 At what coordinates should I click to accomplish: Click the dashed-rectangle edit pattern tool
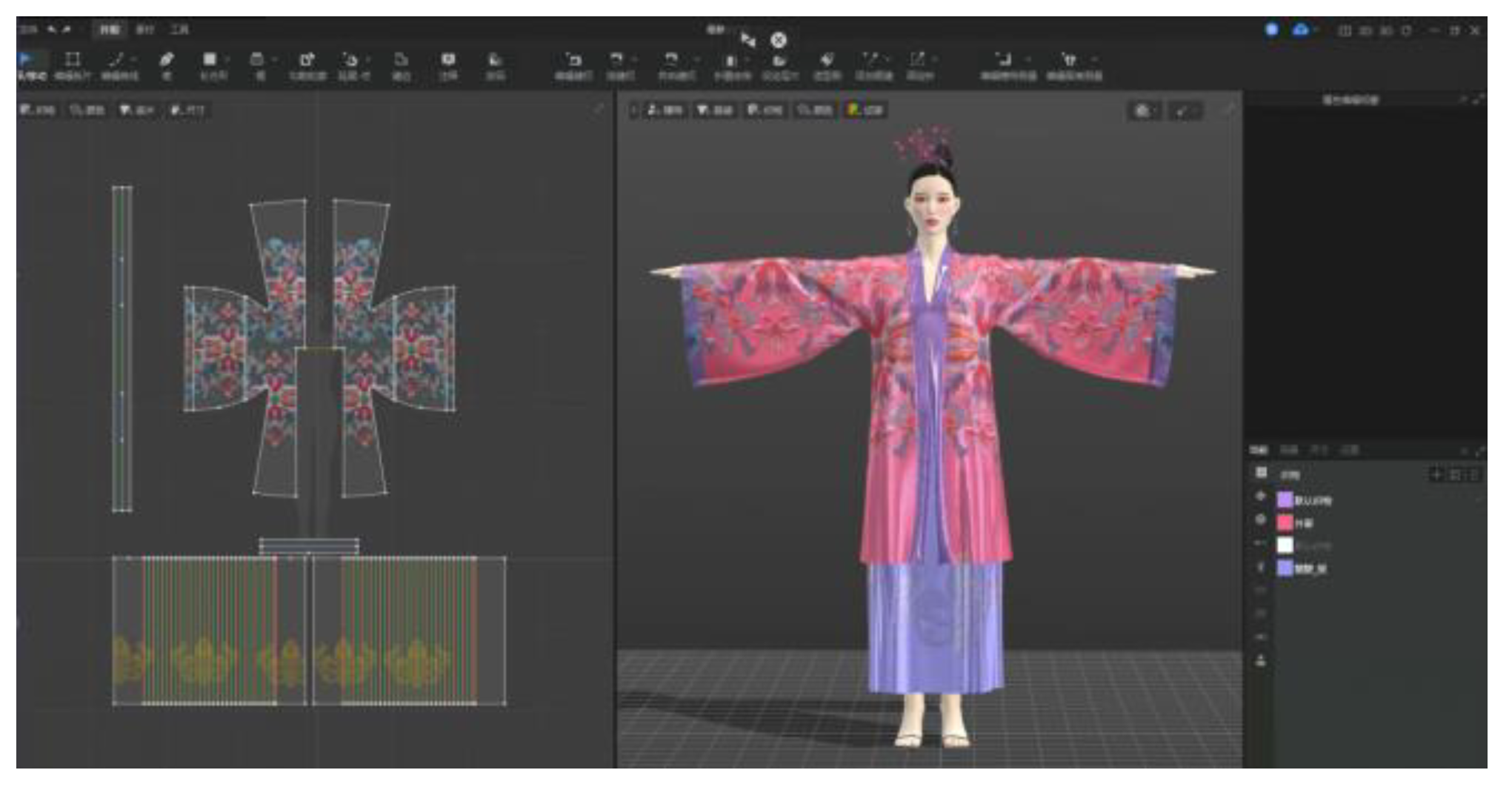point(73,59)
